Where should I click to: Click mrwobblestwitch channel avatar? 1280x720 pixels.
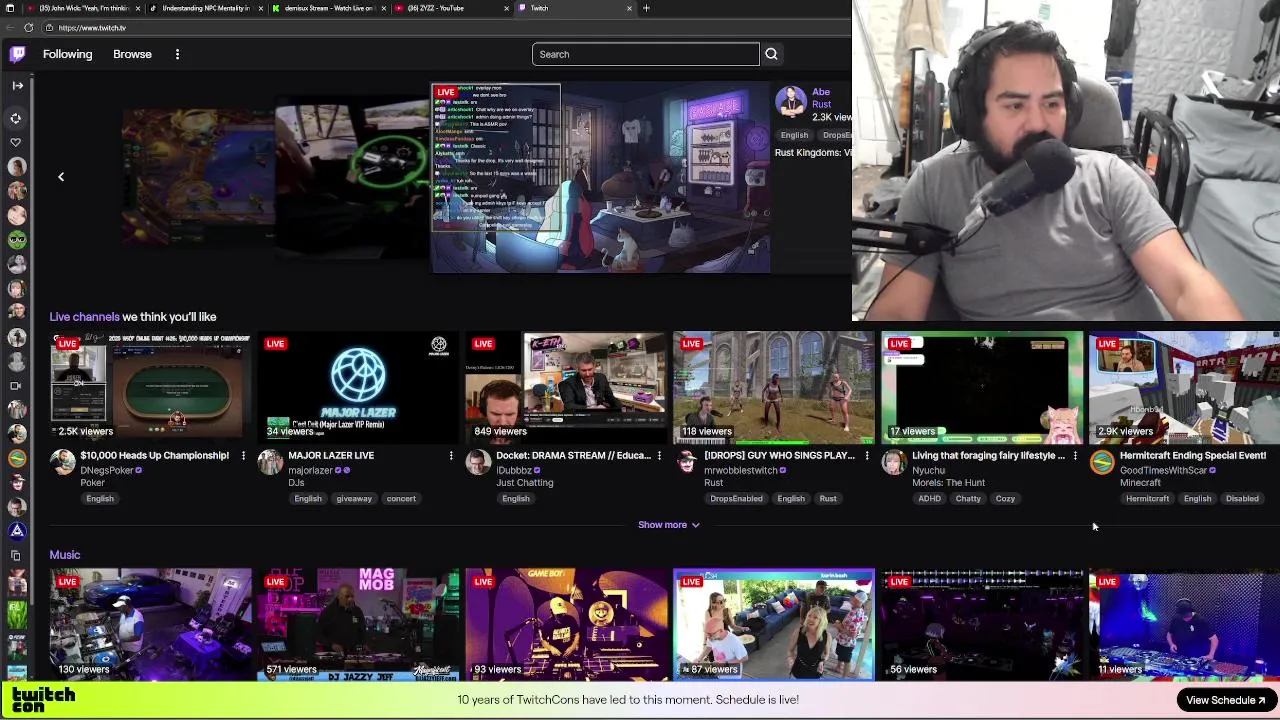pos(686,461)
